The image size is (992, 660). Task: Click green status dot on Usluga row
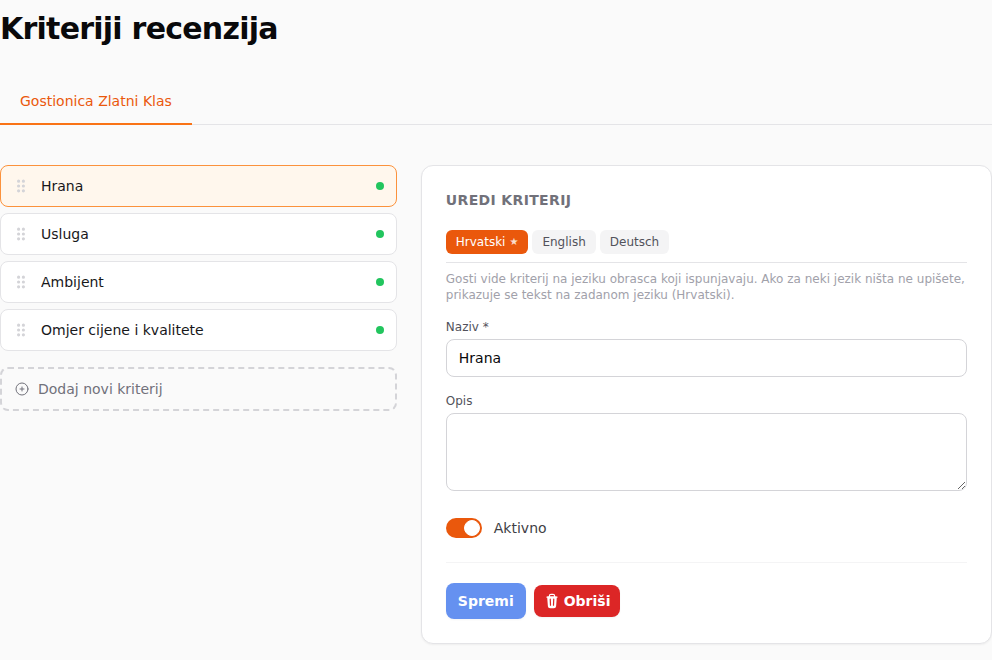pos(380,234)
